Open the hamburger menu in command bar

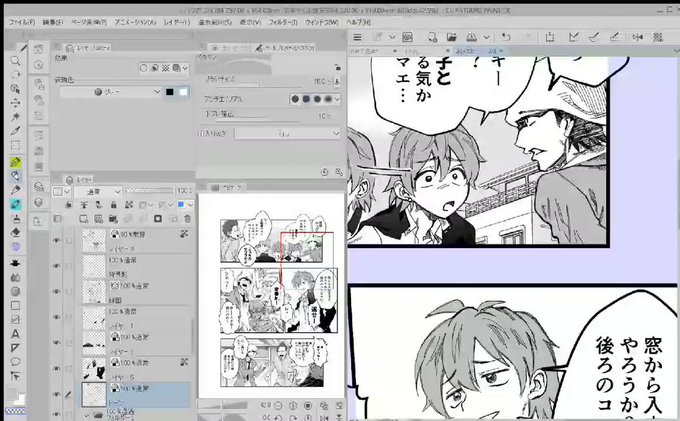pyautogui.click(x=357, y=37)
